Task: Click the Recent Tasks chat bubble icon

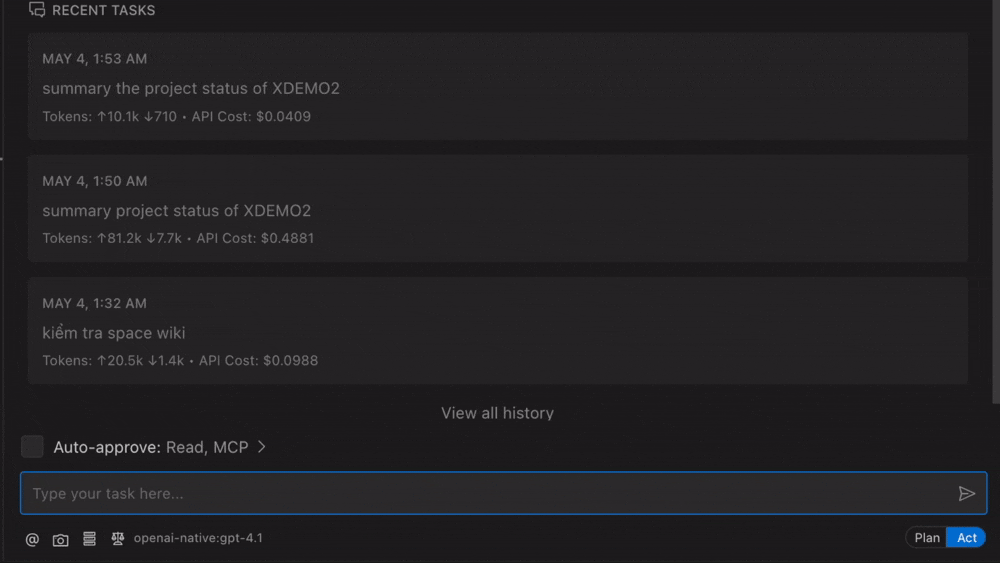Action: point(37,10)
